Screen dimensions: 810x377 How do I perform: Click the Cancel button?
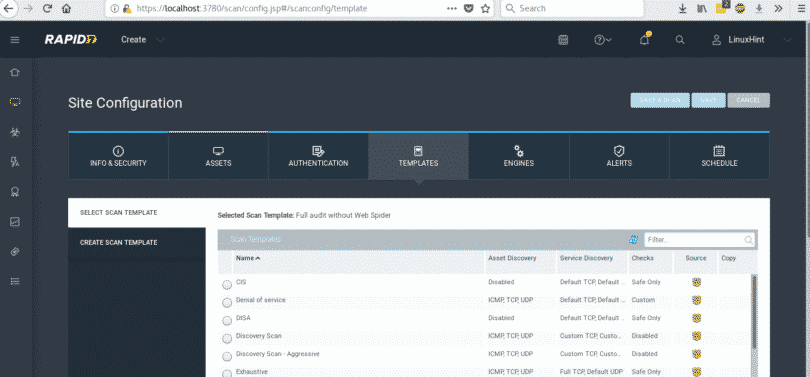point(749,100)
